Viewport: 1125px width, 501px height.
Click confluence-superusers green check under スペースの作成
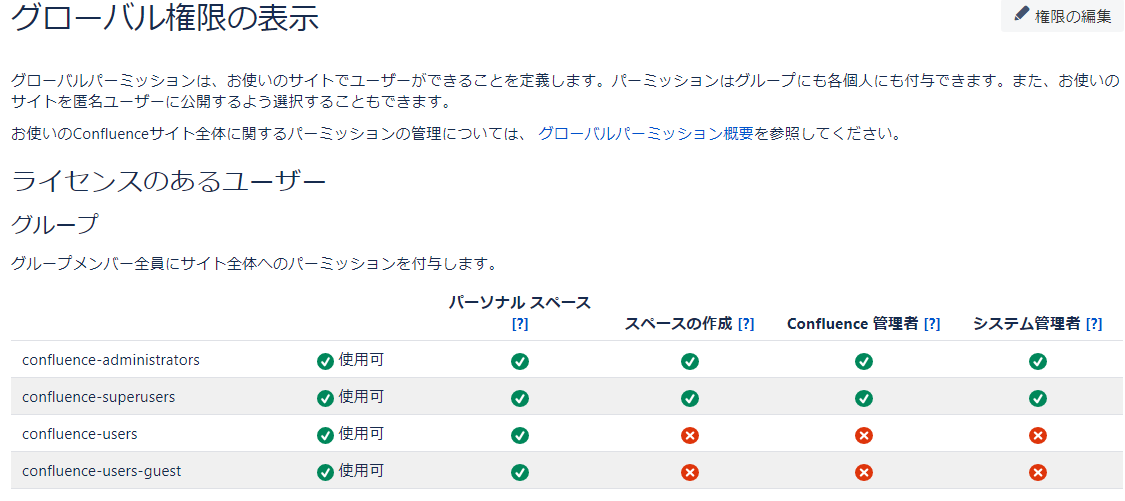pyautogui.click(x=689, y=398)
